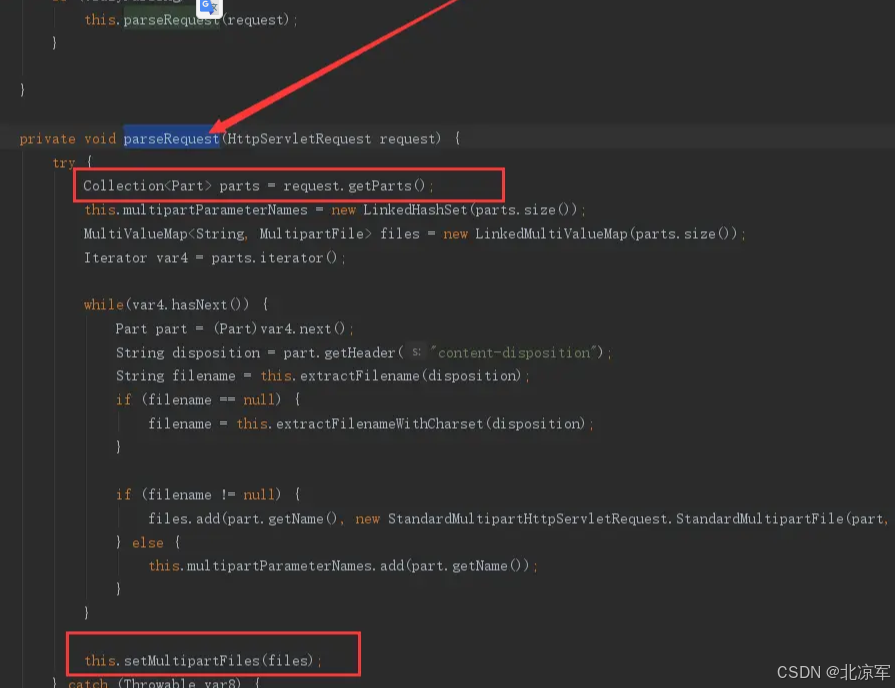Select the var4.hasNext() condition
895x688 pixels.
[195, 304]
